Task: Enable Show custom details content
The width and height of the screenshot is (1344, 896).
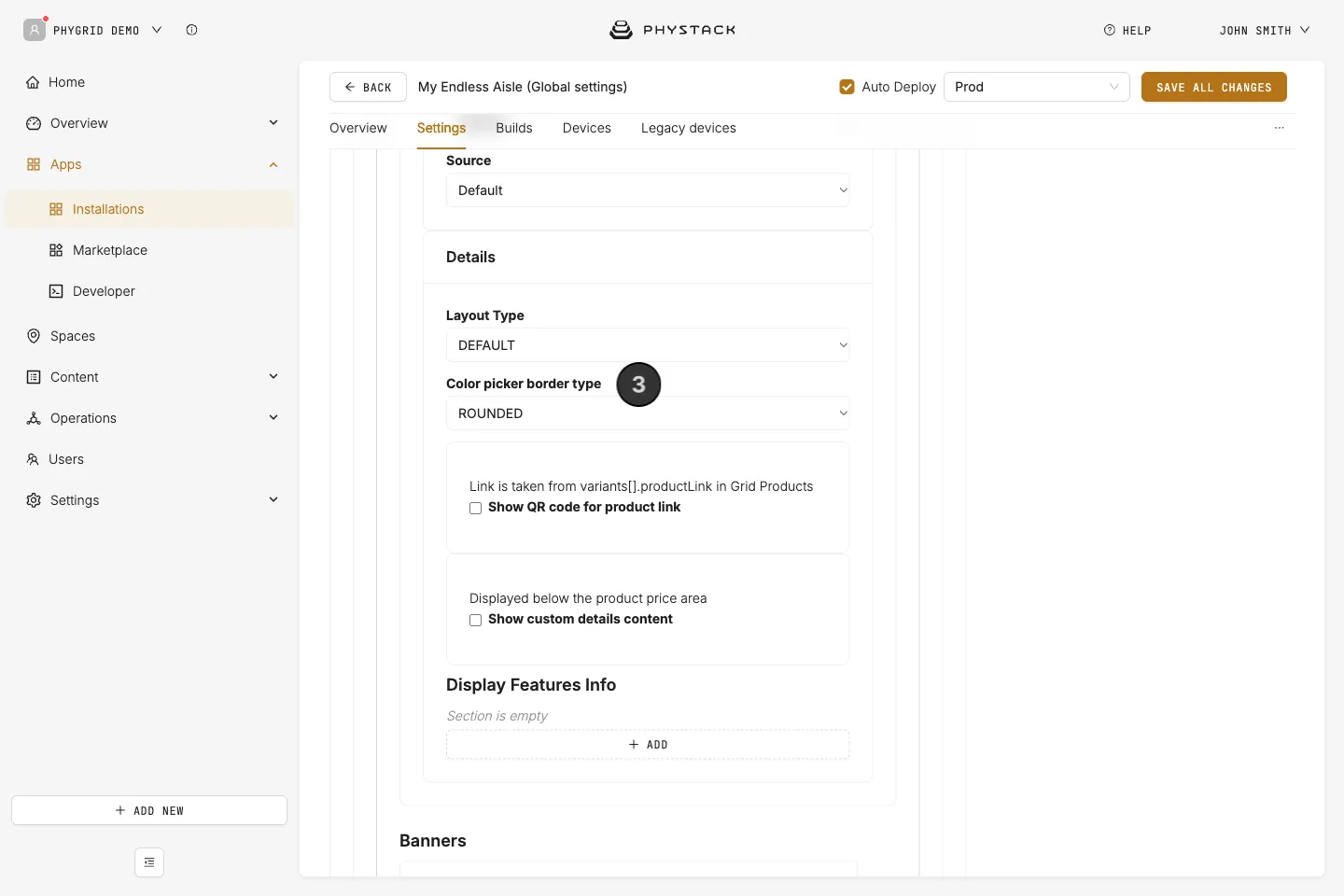Action: point(476,621)
